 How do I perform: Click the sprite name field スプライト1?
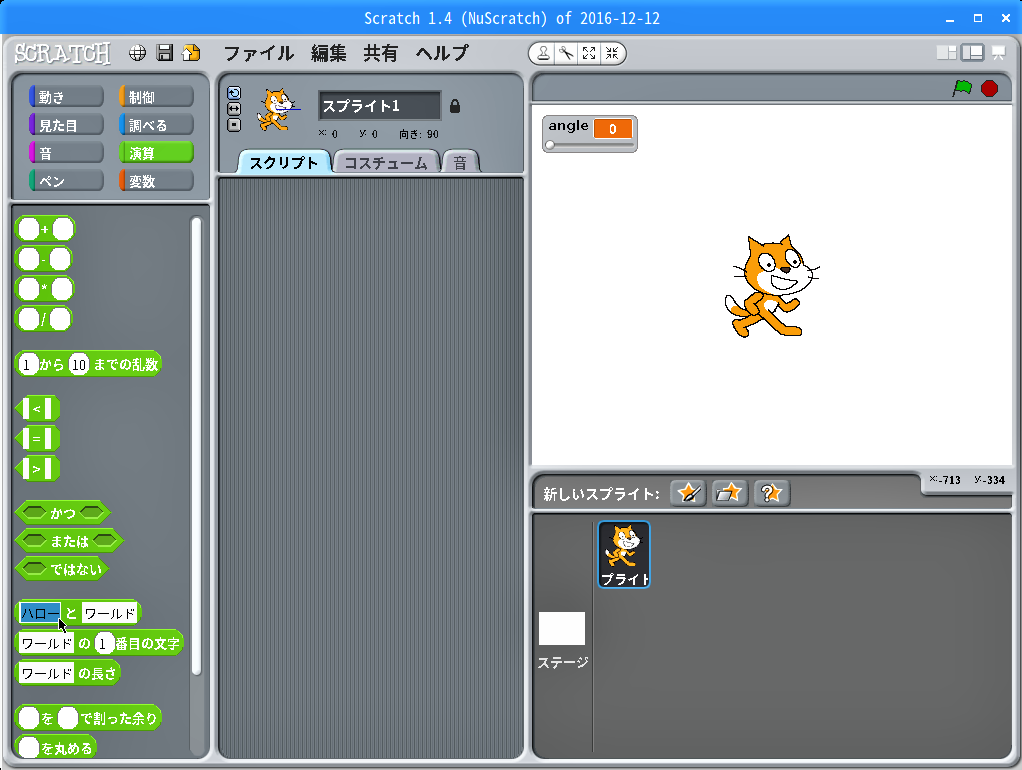pyautogui.click(x=379, y=106)
